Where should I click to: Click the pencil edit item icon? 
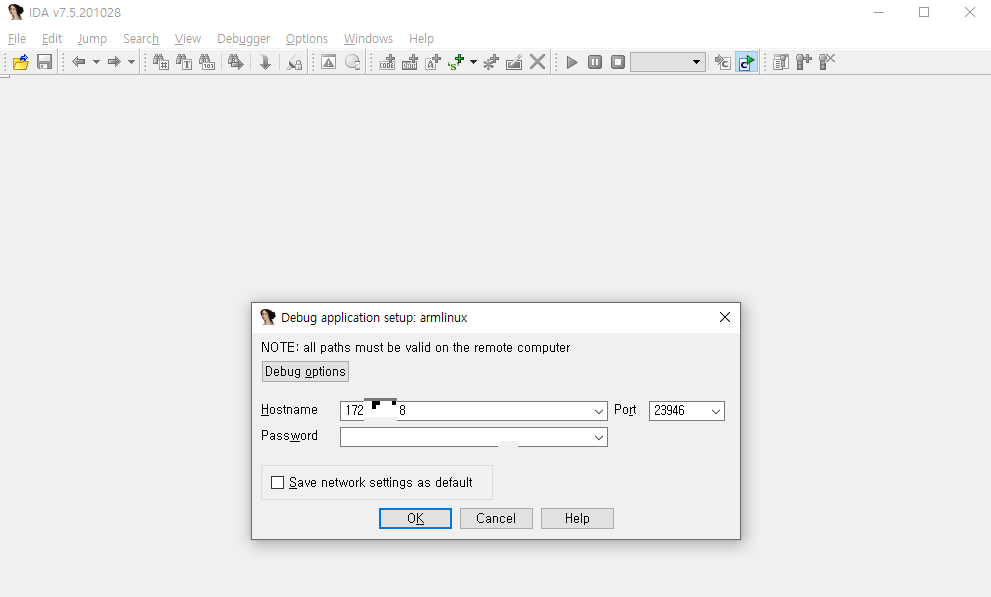(x=514, y=62)
